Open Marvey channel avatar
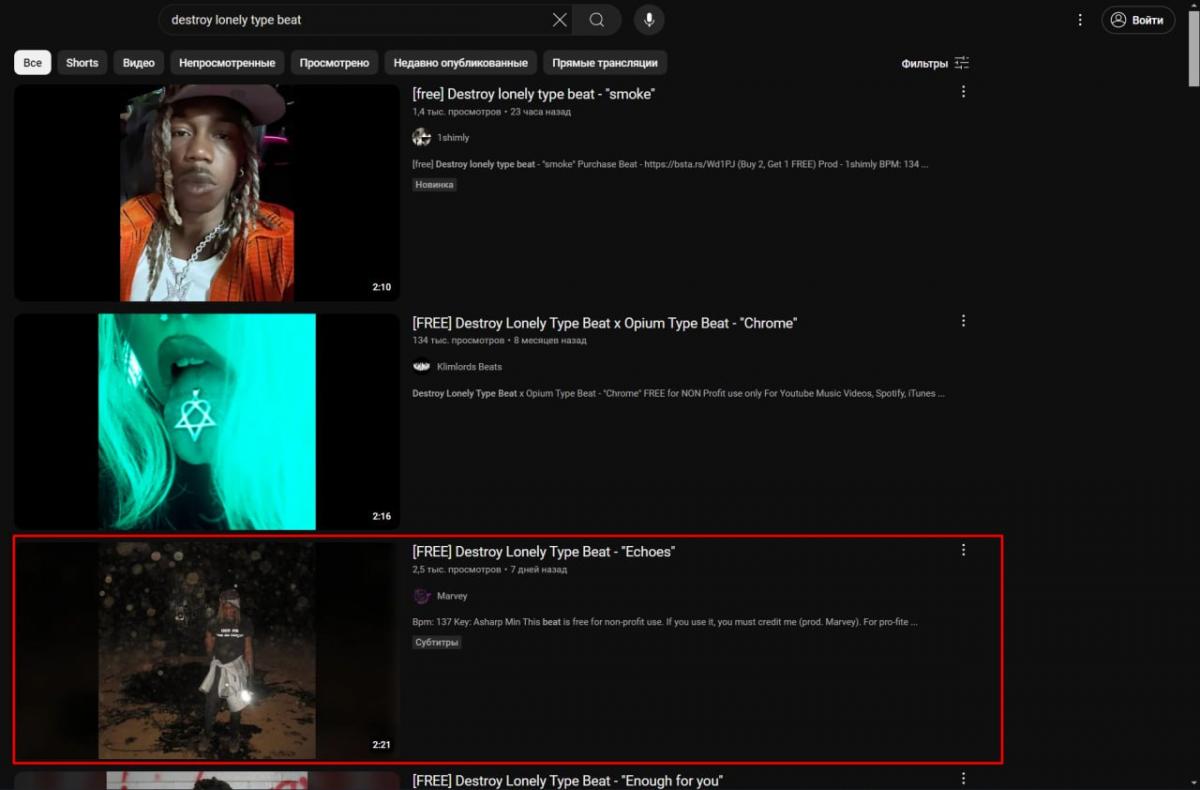This screenshot has height=790, width=1200. (x=421, y=596)
